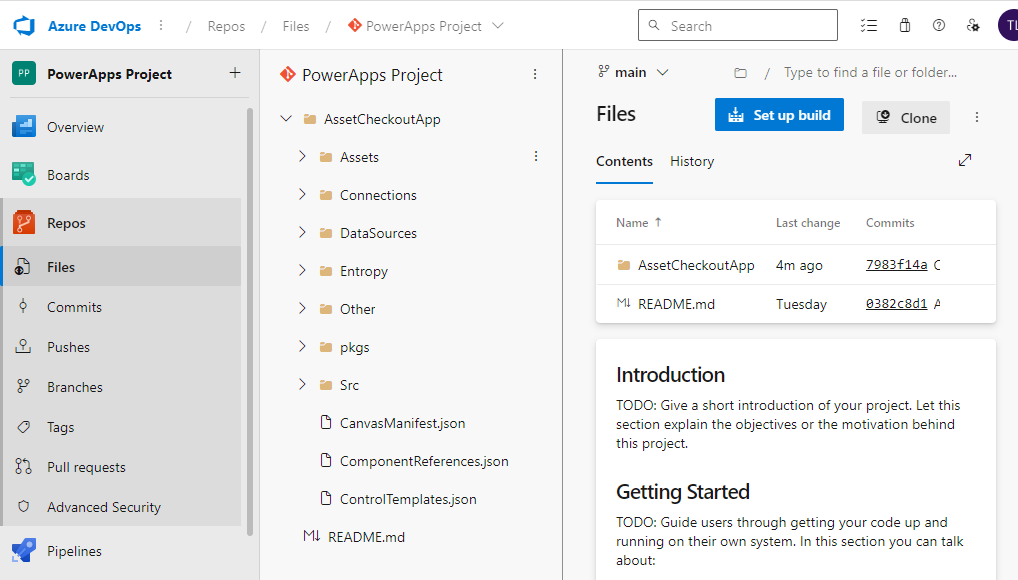This screenshot has width=1018, height=580.
Task: Open commit 7983f14a link
Action: [897, 264]
